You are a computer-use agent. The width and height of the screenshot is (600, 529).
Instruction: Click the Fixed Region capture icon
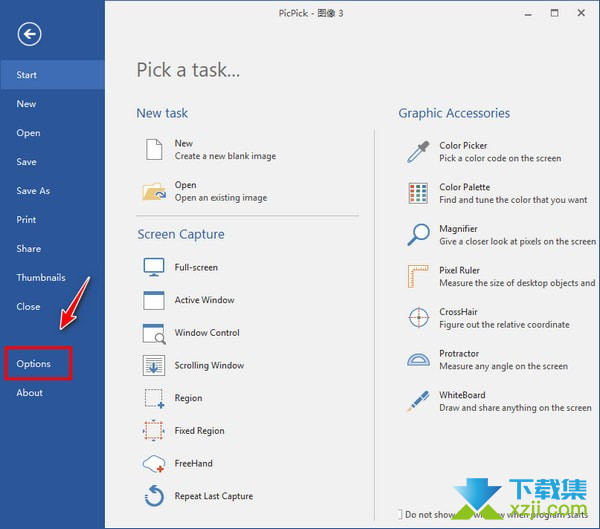pyautogui.click(x=154, y=431)
